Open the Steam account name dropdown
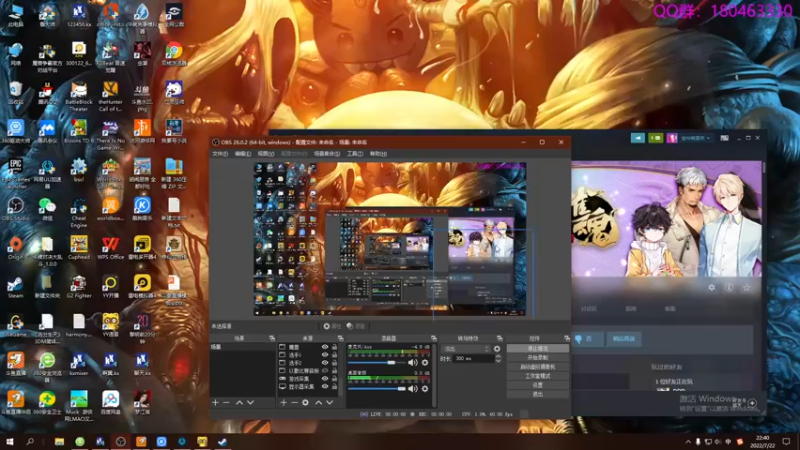Image resolution: width=800 pixels, height=450 pixels. (x=696, y=138)
